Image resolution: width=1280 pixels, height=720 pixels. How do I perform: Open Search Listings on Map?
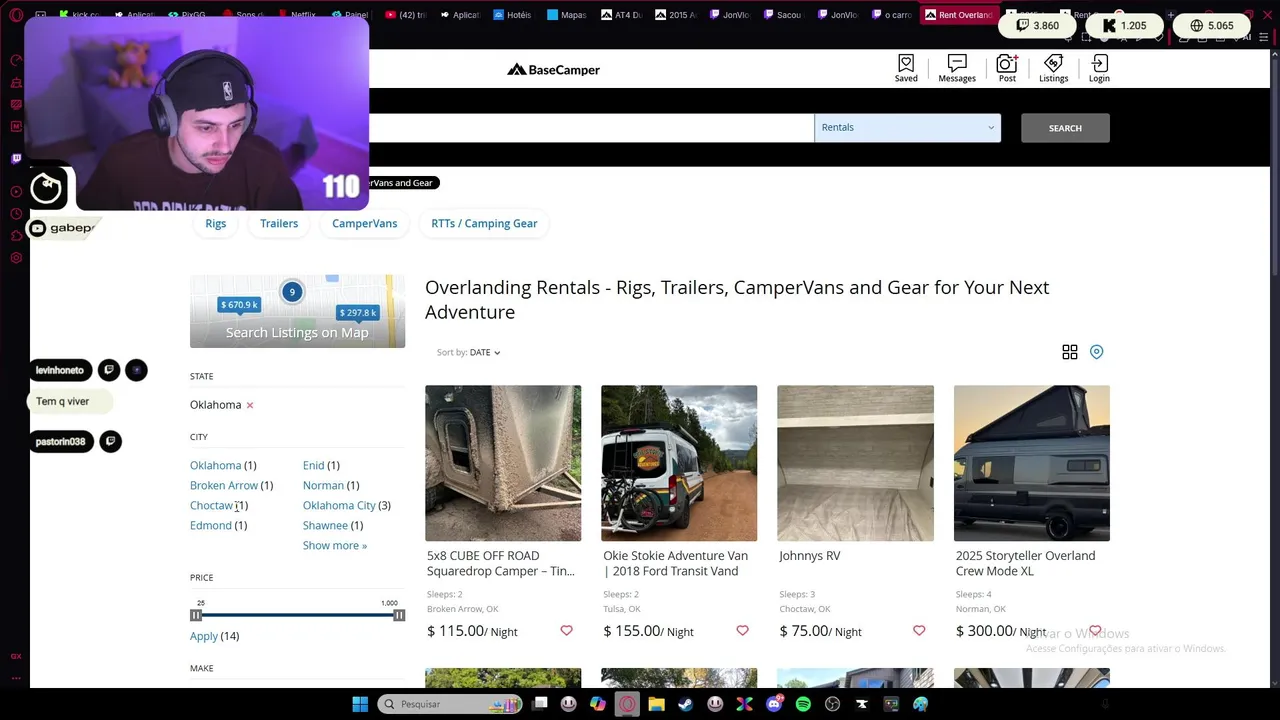tap(297, 332)
